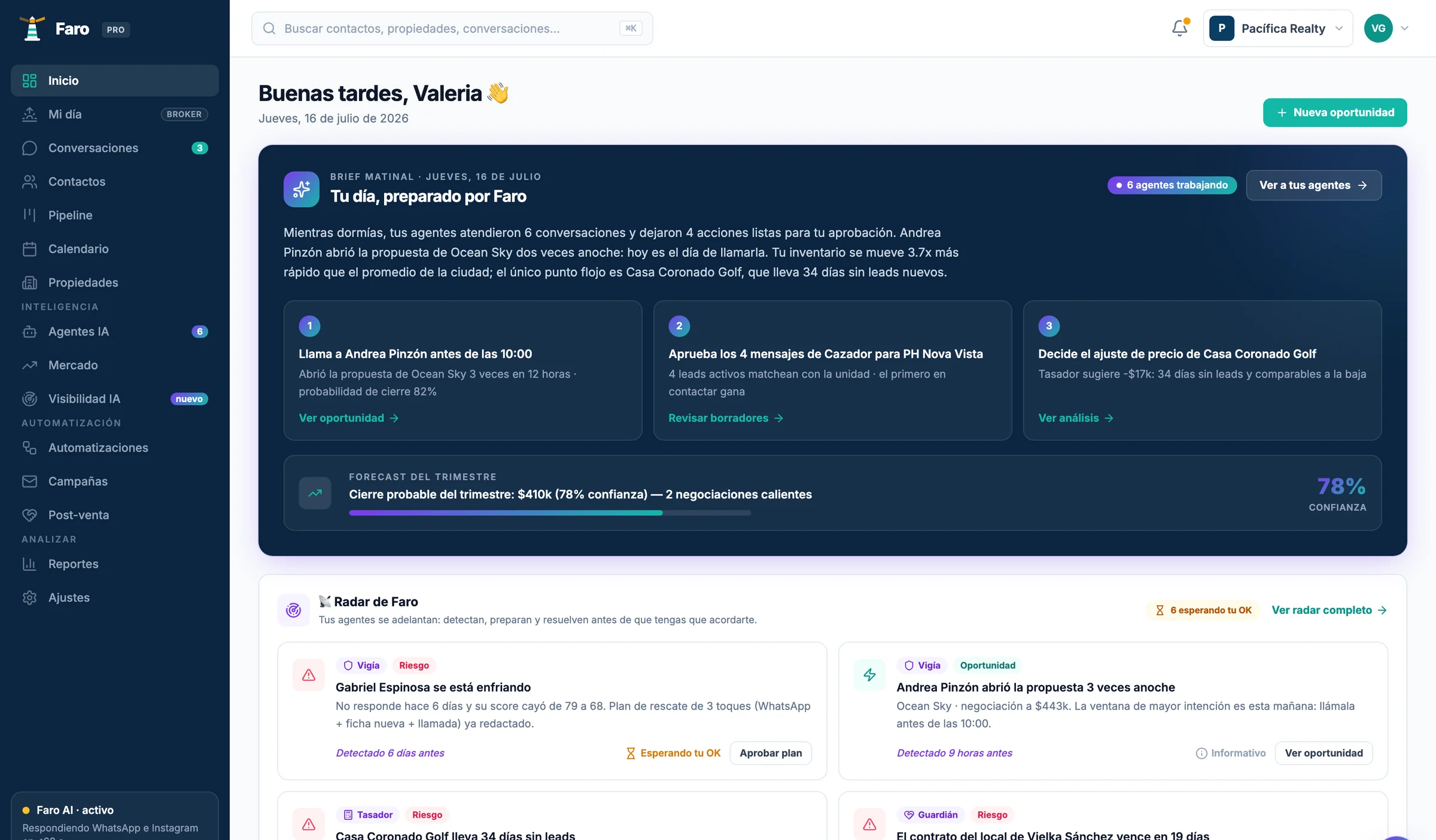This screenshot has height=840, width=1436.
Task: Click the forecast trend icon
Action: pos(315,493)
